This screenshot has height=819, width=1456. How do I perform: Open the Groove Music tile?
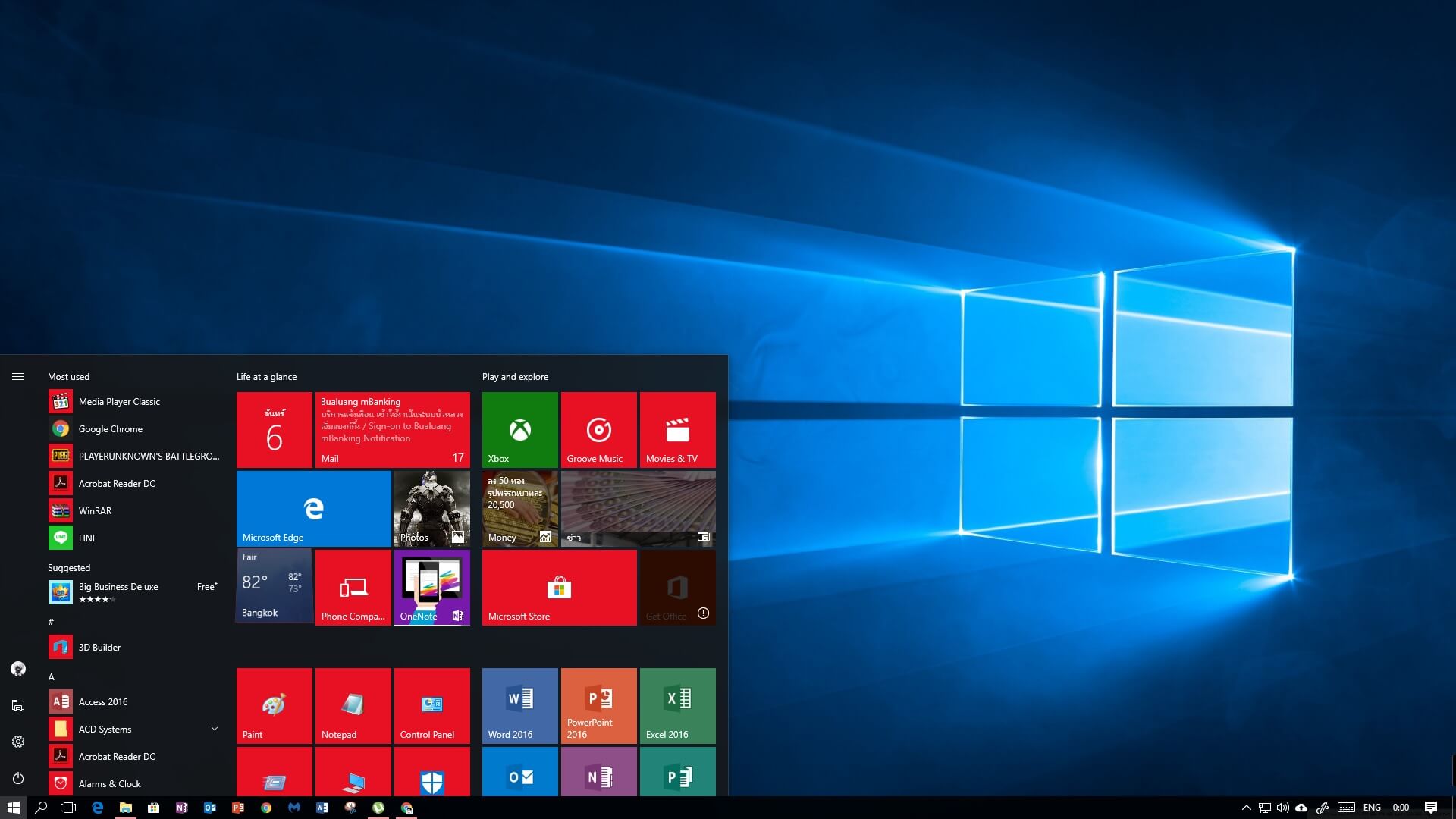598,429
